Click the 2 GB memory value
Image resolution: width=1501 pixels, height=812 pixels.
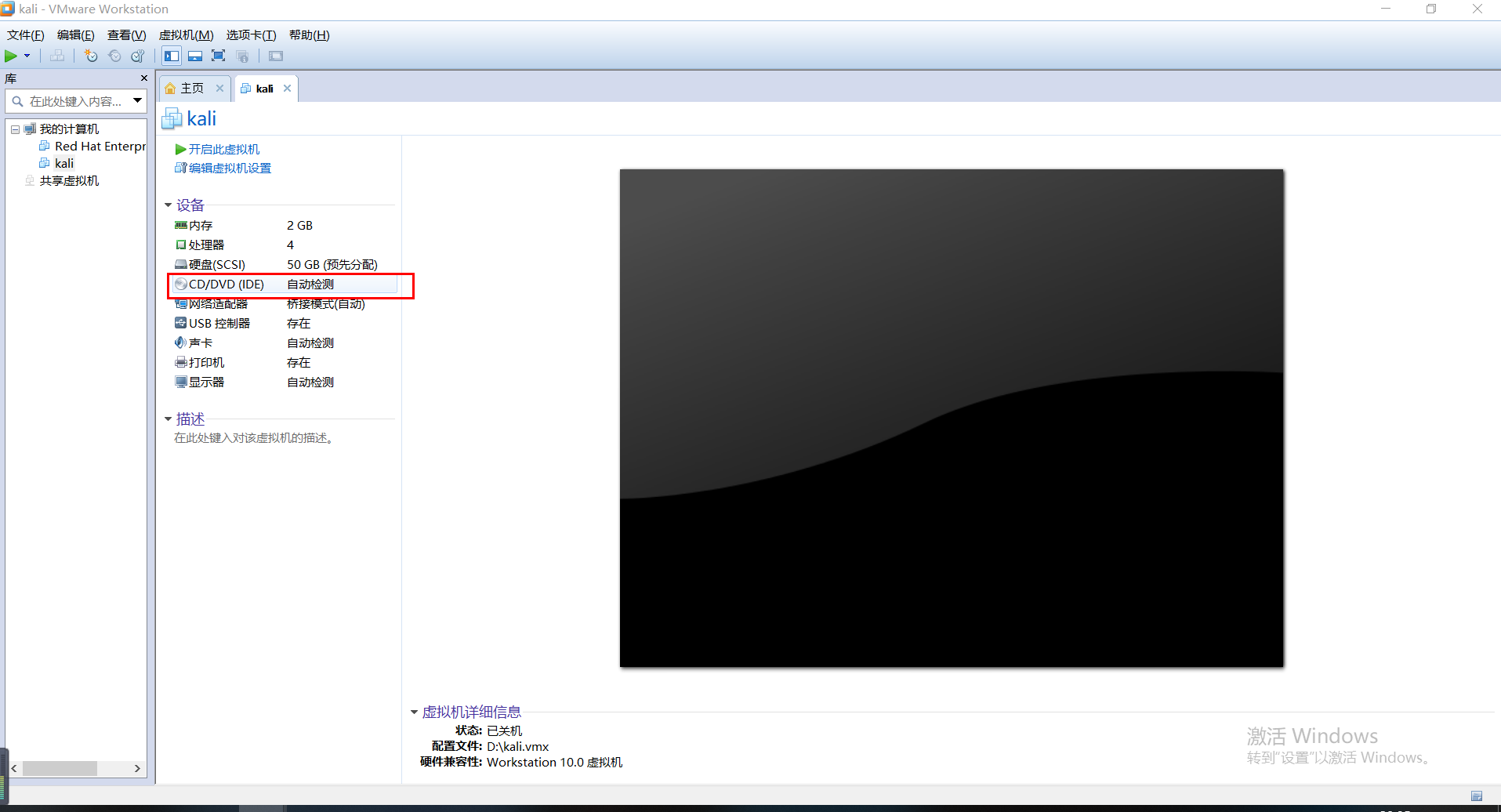pos(299,226)
